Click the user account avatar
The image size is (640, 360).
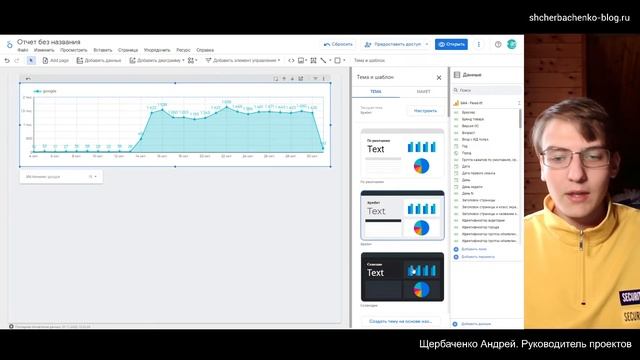[511, 44]
